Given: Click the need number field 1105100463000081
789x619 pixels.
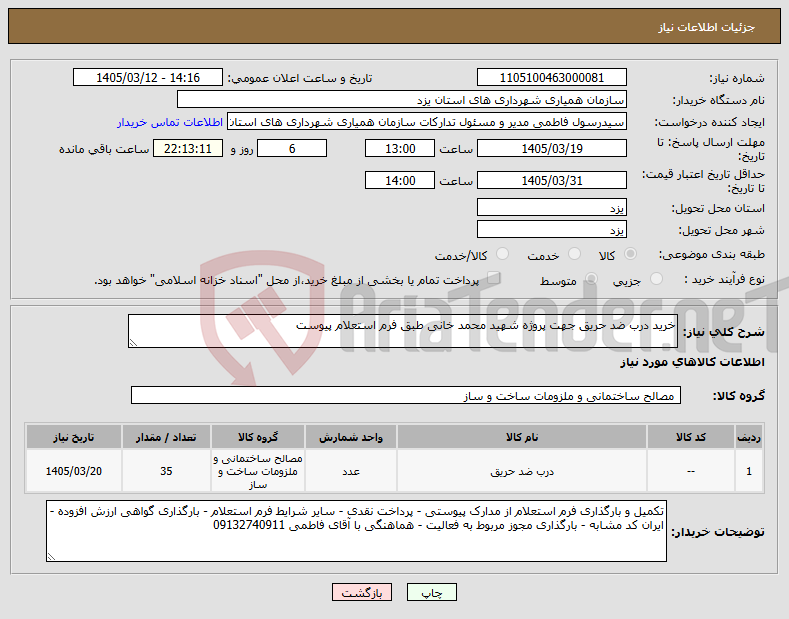Looking at the screenshot, I should click(x=551, y=78).
